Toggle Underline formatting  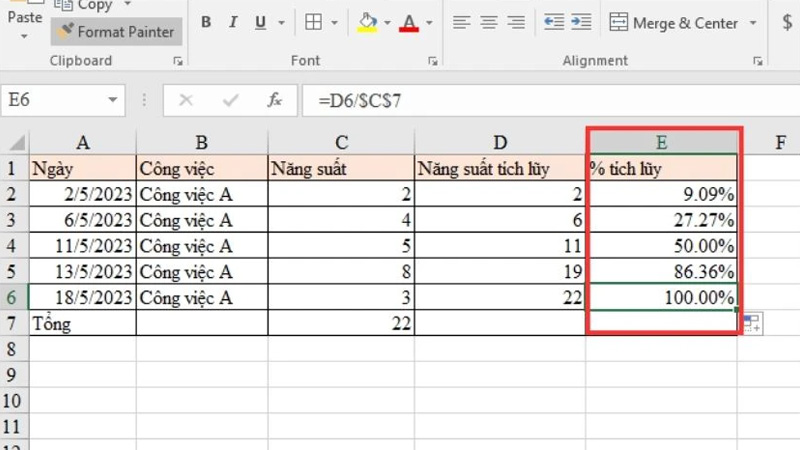click(x=261, y=22)
